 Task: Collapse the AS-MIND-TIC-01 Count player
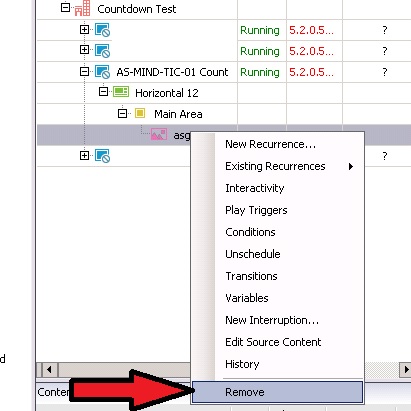click(x=85, y=71)
